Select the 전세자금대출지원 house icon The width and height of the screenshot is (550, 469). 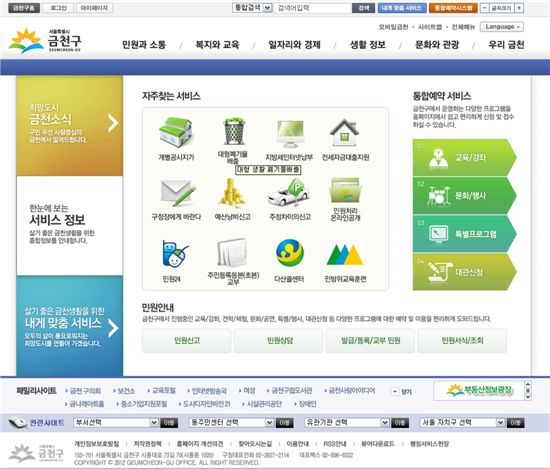pos(345,133)
